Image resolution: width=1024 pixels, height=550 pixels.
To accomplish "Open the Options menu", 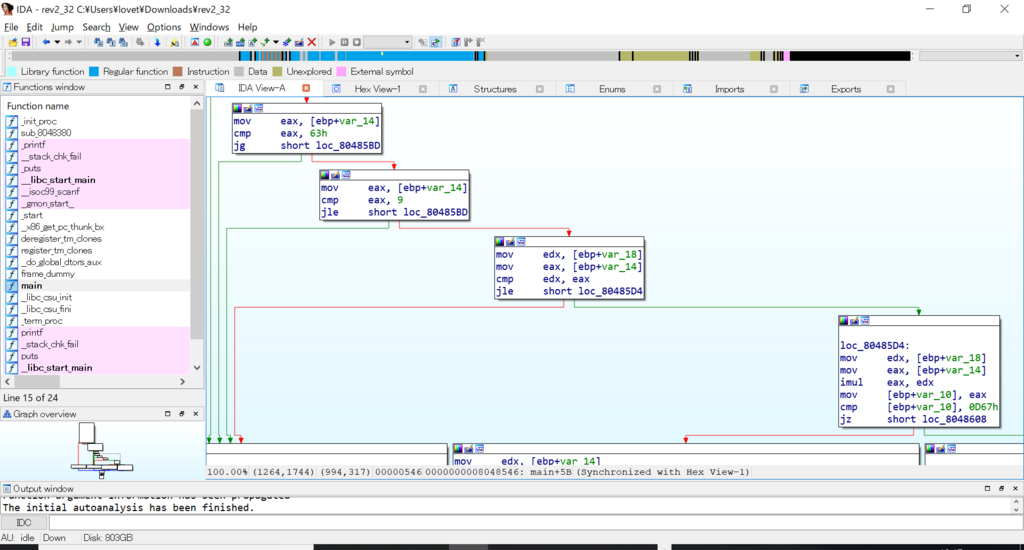I will tap(163, 27).
